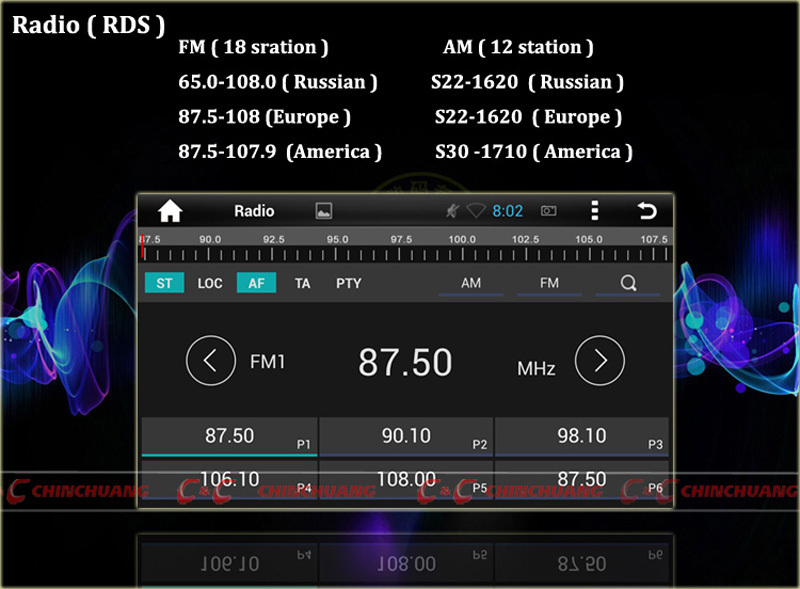Click the search magnifier icon
This screenshot has width=800, height=589.
pos(628,283)
